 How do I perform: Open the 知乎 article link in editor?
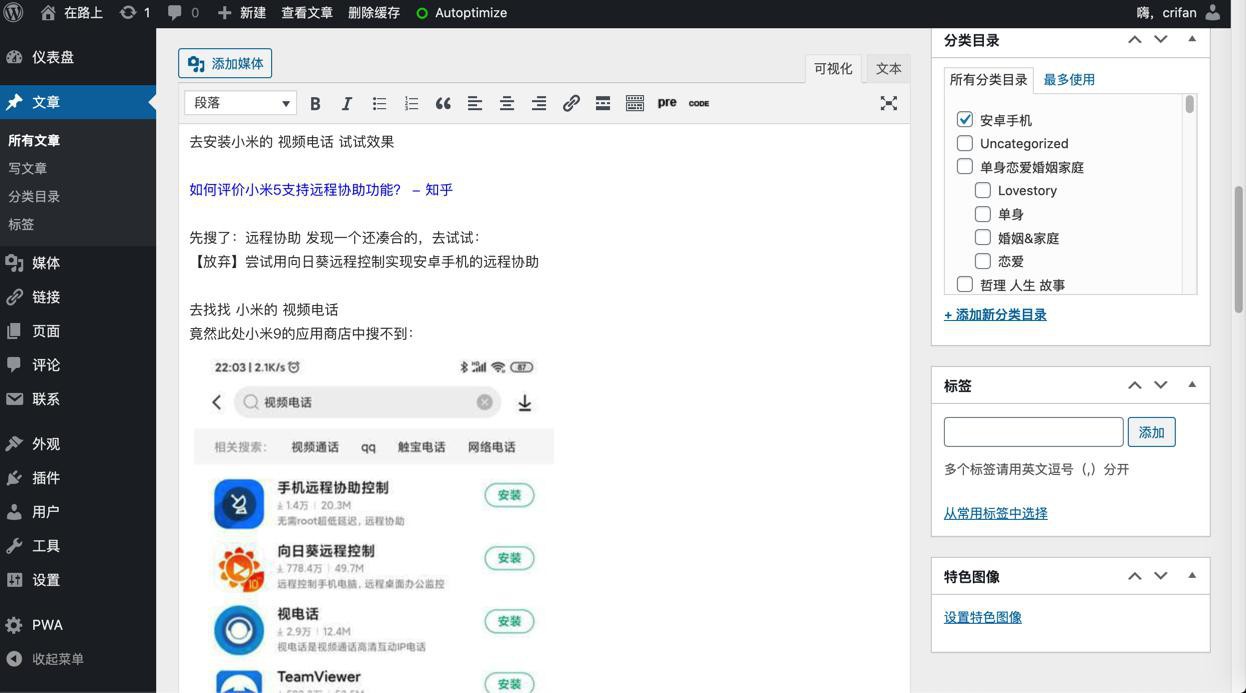[x=321, y=189]
